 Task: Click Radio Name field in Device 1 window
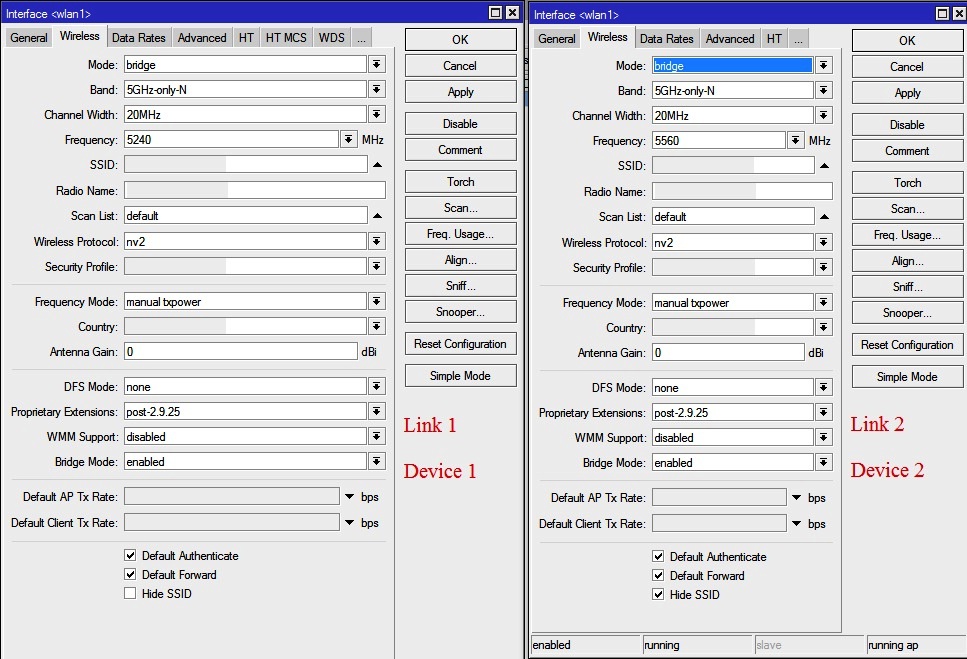point(255,190)
